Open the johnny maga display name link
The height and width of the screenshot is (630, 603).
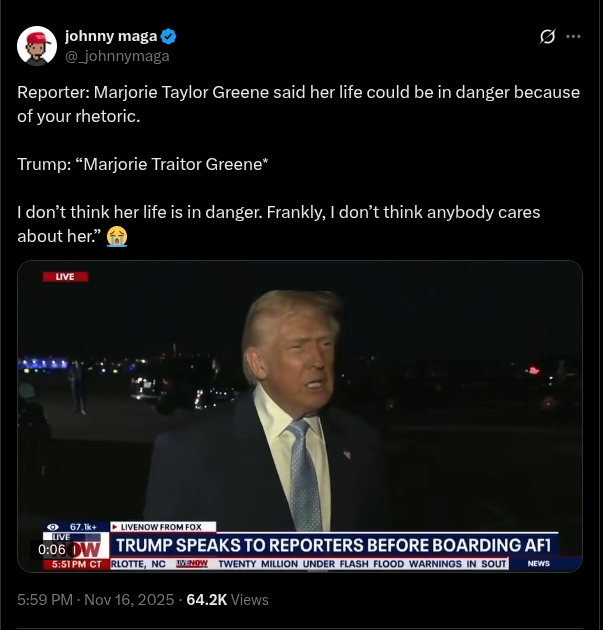(x=111, y=36)
